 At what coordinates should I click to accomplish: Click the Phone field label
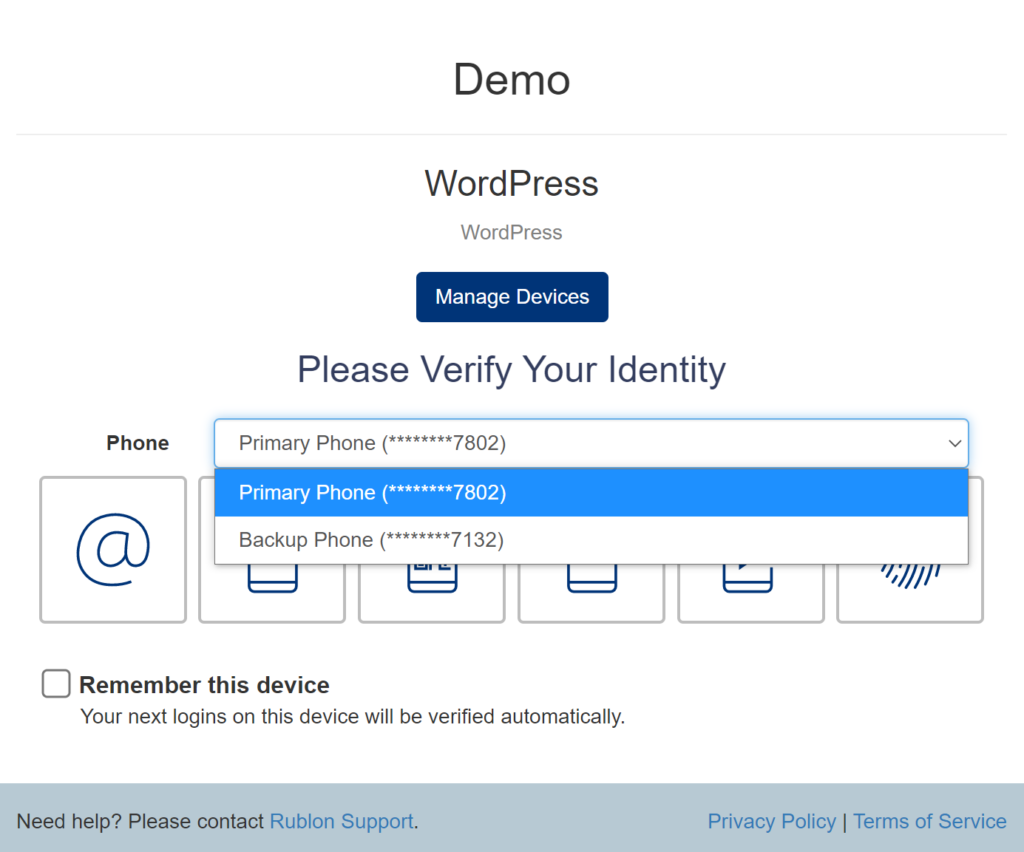click(x=138, y=443)
